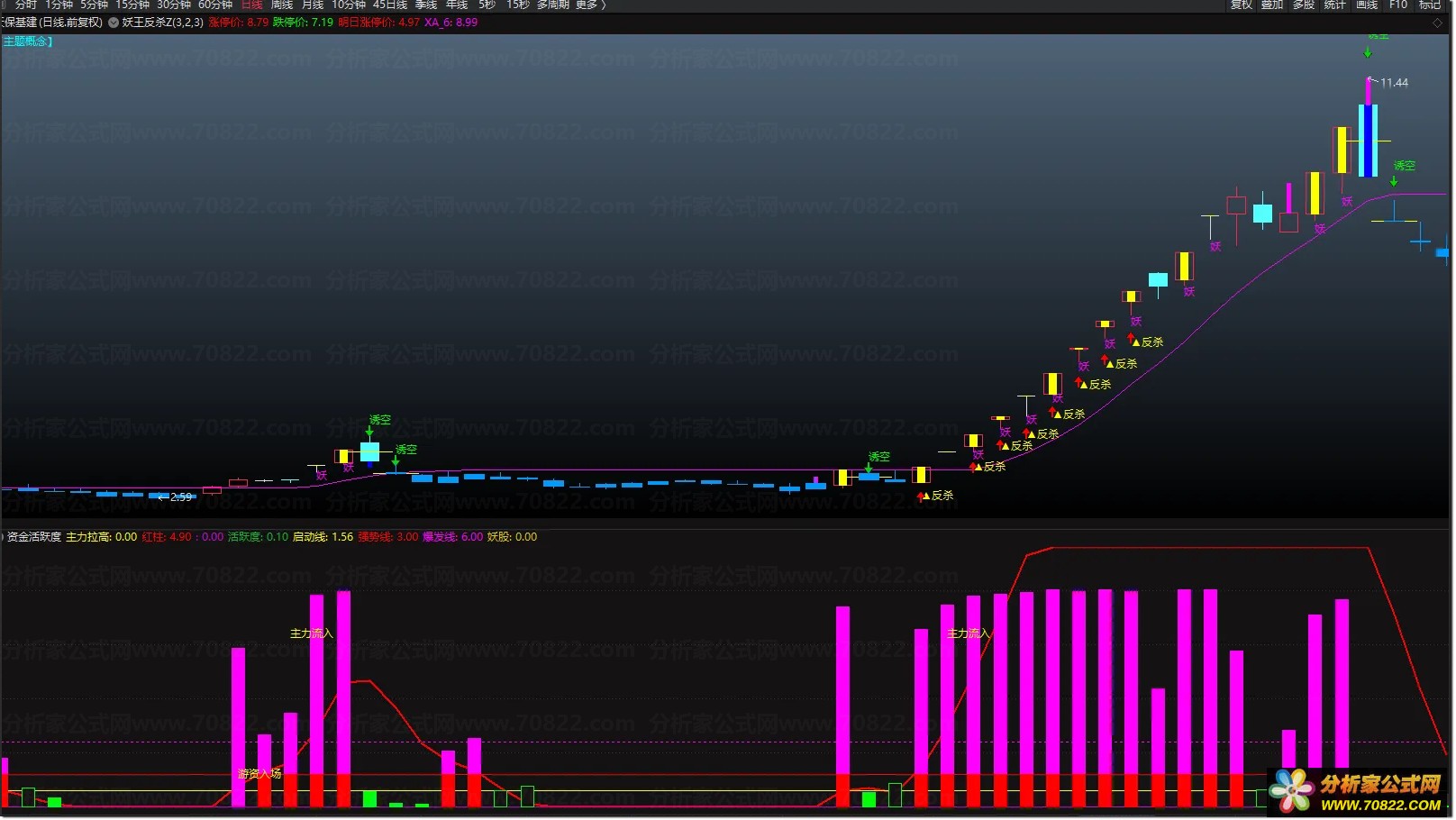The height and width of the screenshot is (820, 1456).
Task: Click the 11.44 high price label
Action: [x=1394, y=83]
